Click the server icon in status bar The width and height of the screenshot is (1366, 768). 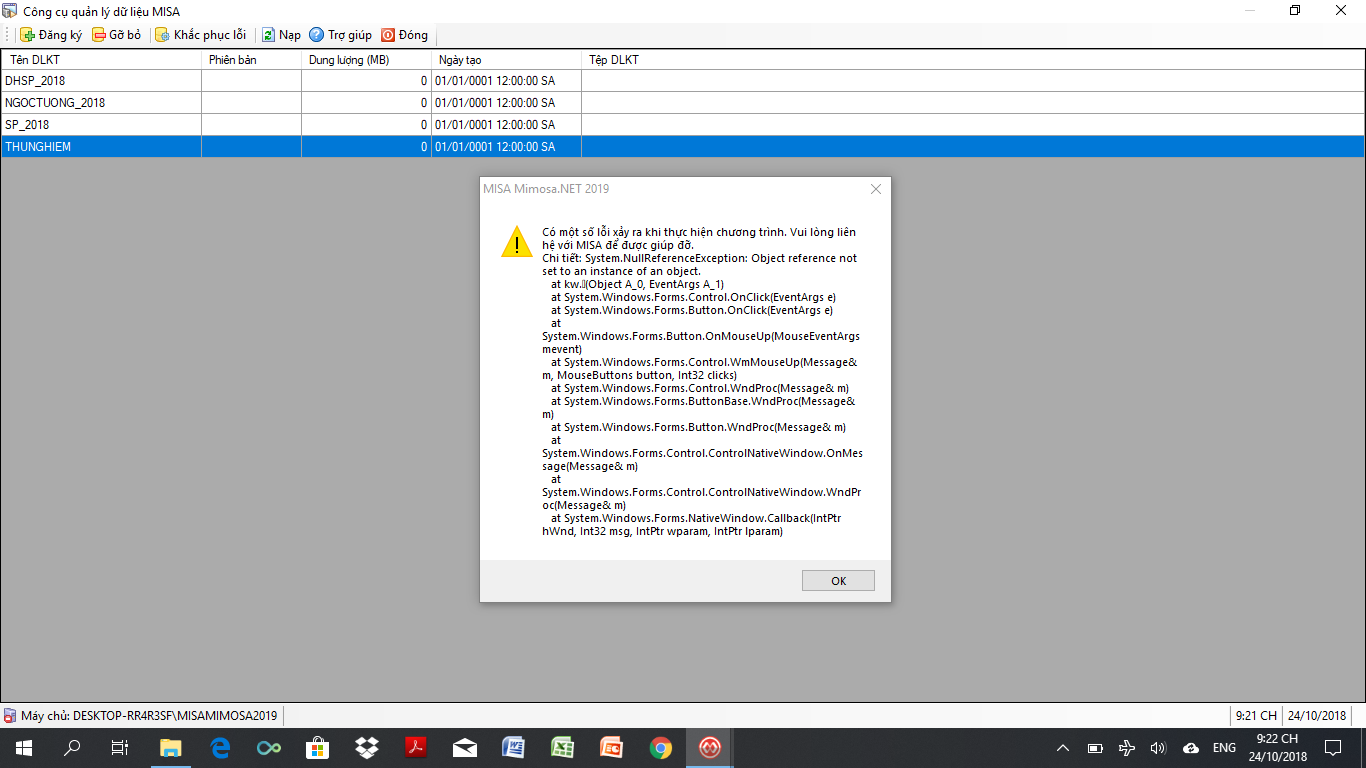(x=10, y=716)
